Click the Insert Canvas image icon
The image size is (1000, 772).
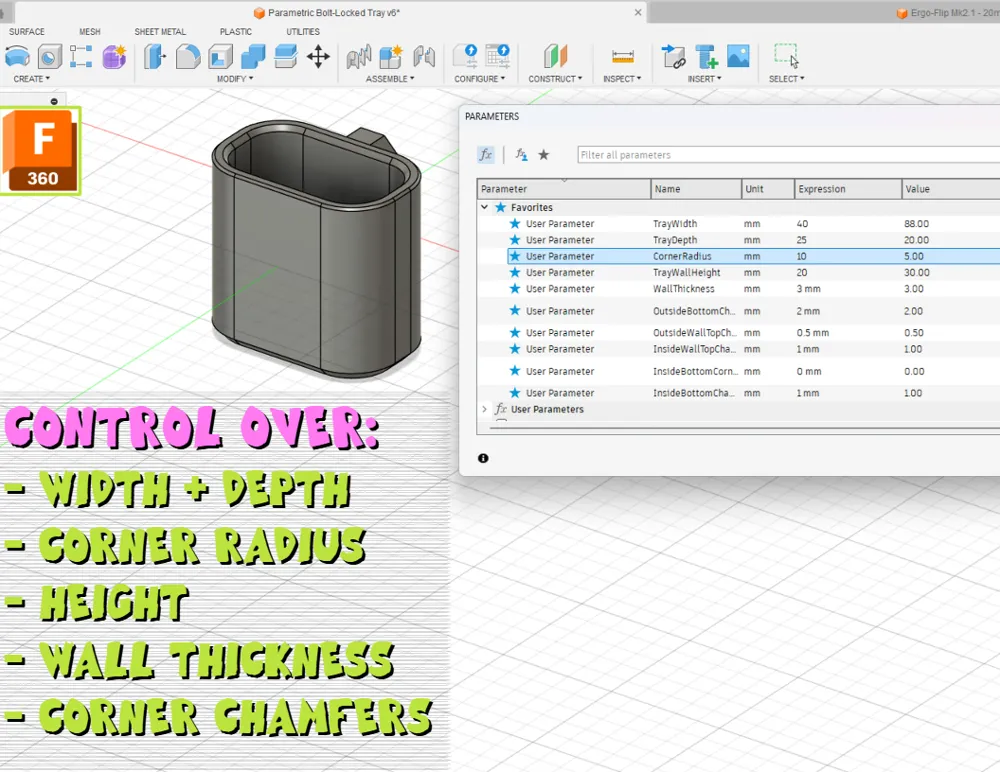pyautogui.click(x=739, y=56)
